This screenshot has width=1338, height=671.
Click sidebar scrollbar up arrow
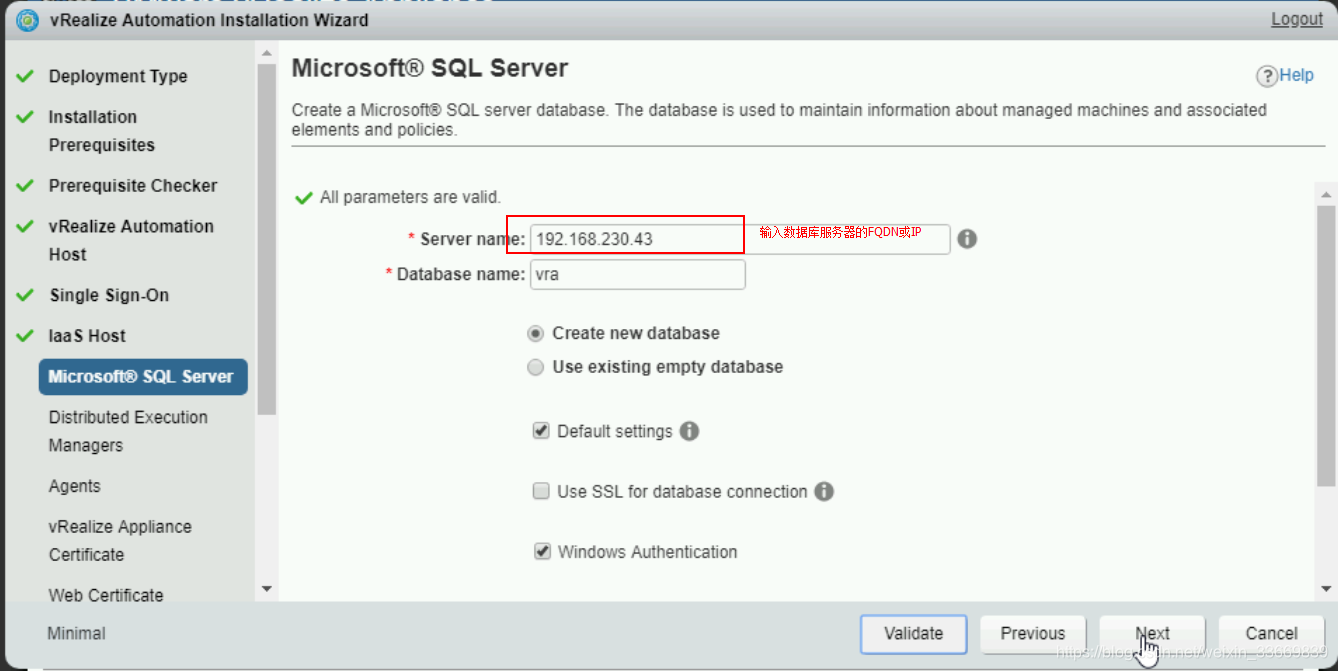click(x=266, y=53)
